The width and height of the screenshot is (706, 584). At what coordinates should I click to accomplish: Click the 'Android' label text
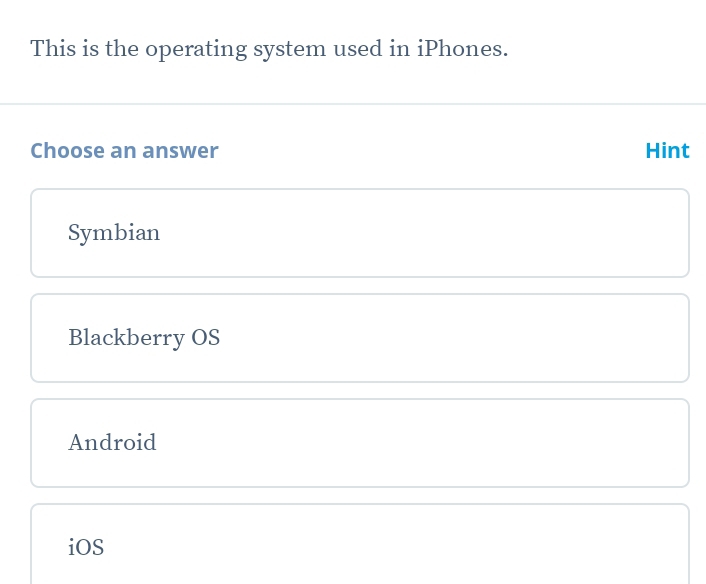(x=112, y=443)
